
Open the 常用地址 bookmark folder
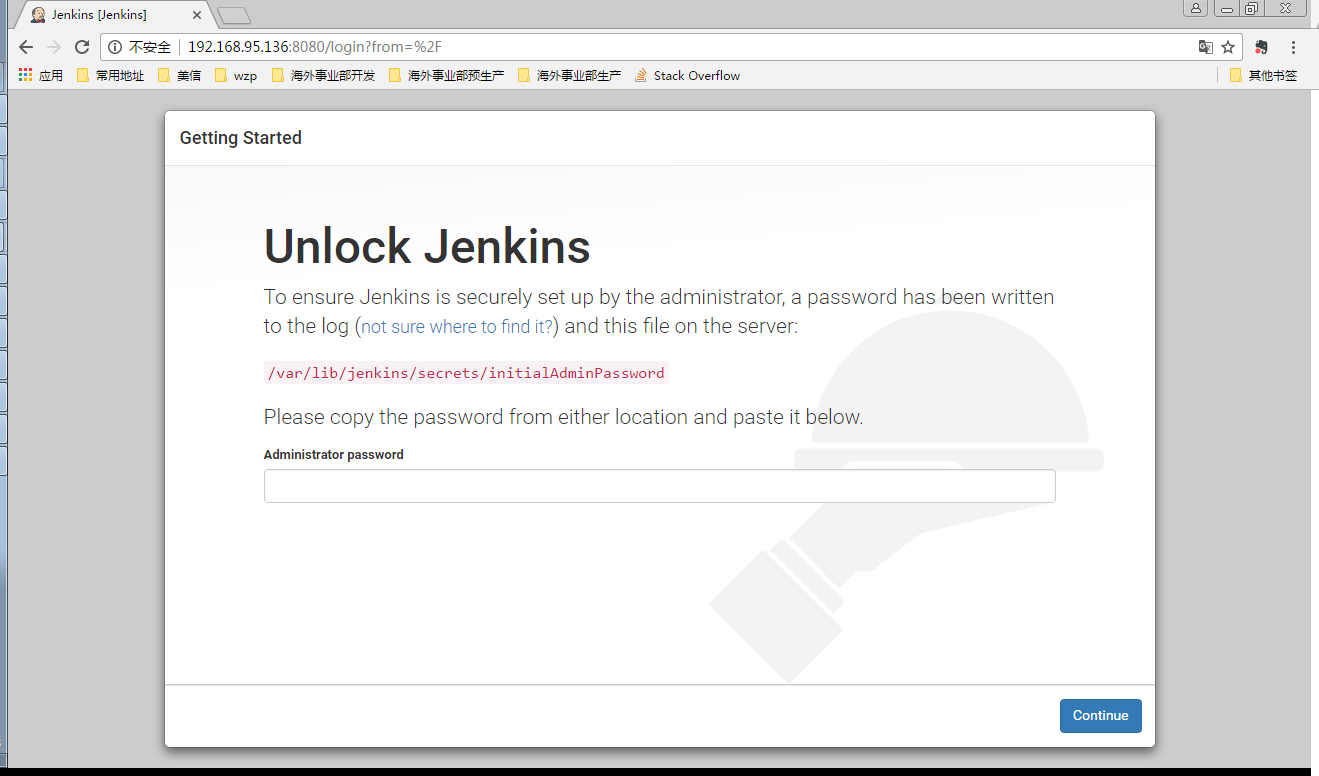click(x=110, y=75)
